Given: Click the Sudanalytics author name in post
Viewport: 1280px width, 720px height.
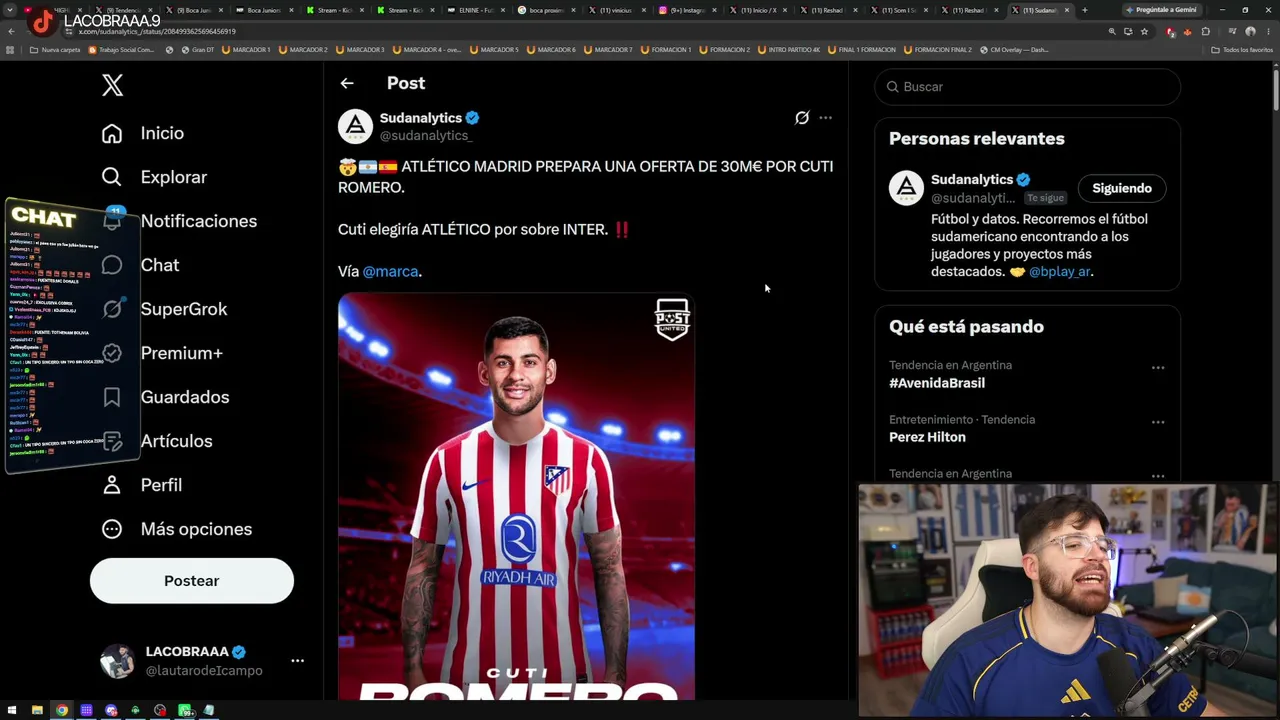Looking at the screenshot, I should 421,118.
